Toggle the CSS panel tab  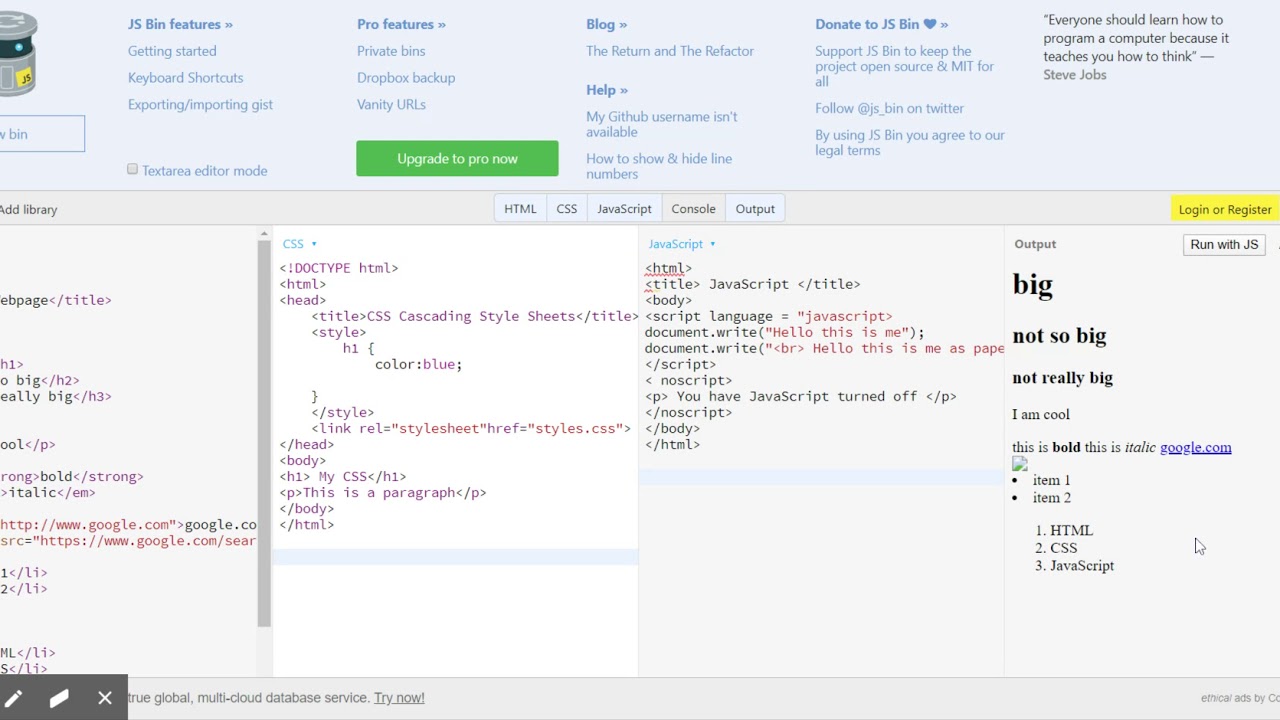tap(567, 209)
